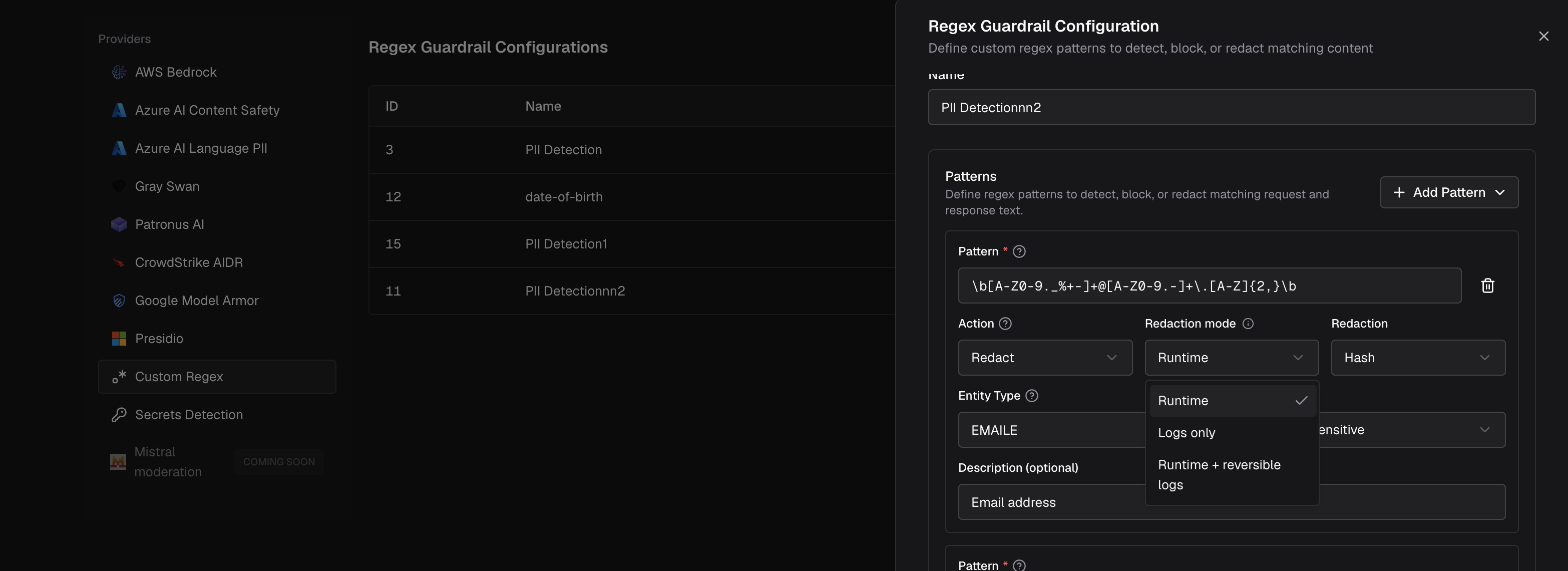
Task: Click info icon beside Redaction mode
Action: tap(1248, 323)
